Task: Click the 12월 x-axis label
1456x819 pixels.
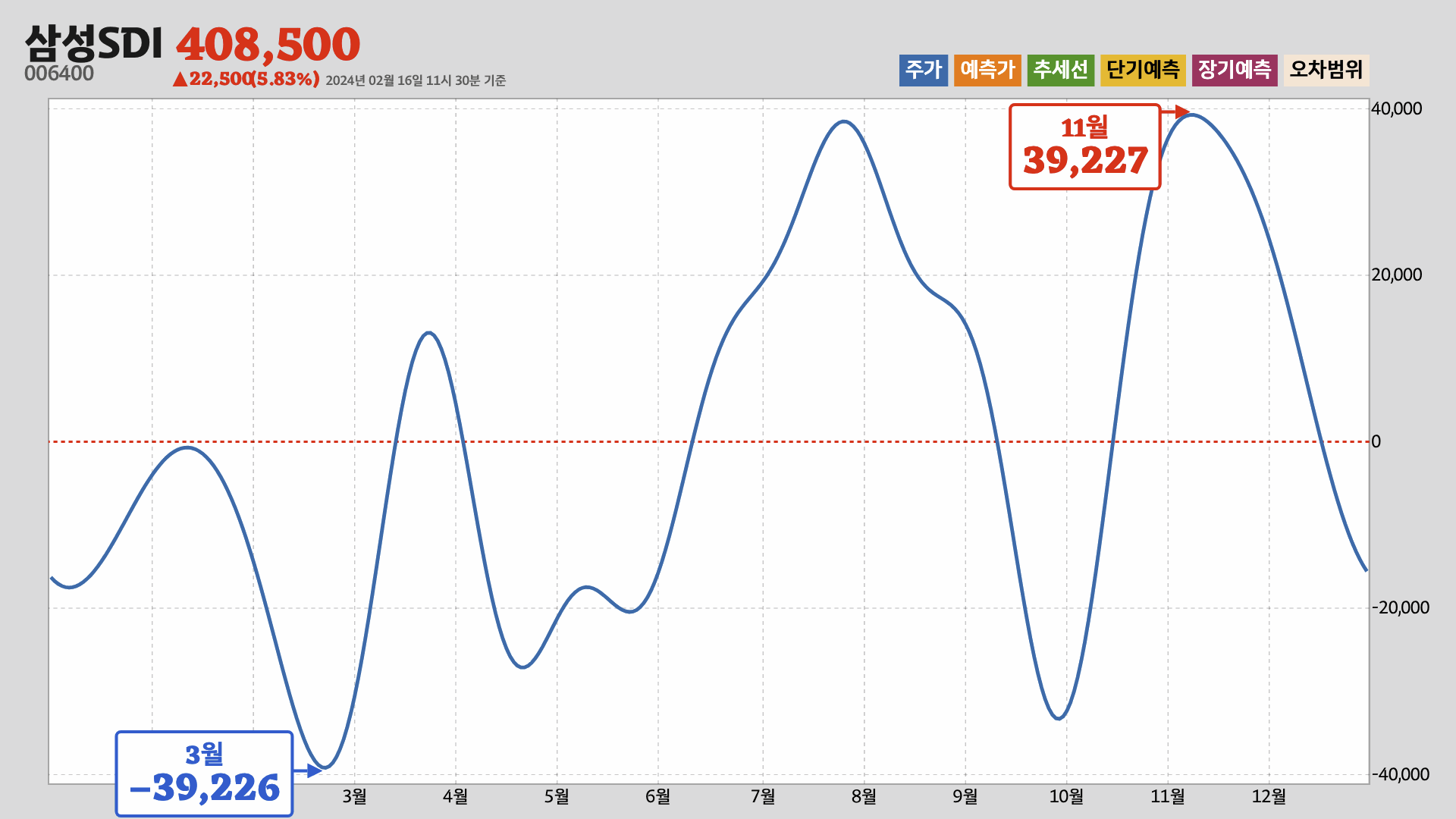Action: point(1269,796)
